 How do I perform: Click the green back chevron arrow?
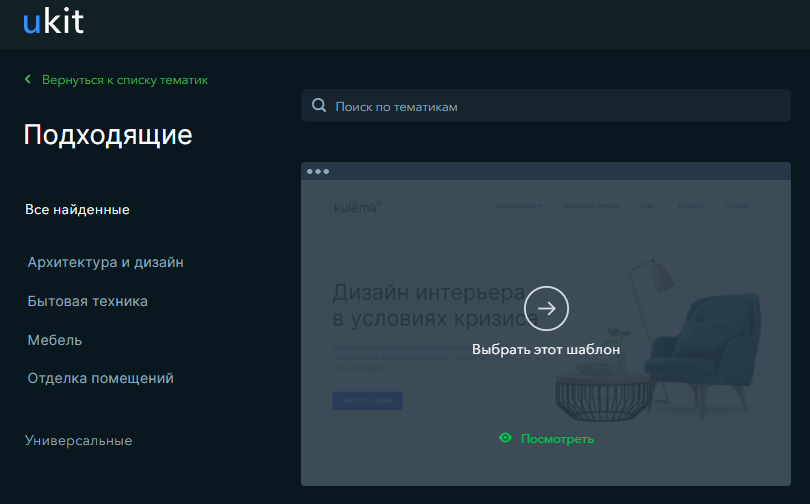point(28,79)
